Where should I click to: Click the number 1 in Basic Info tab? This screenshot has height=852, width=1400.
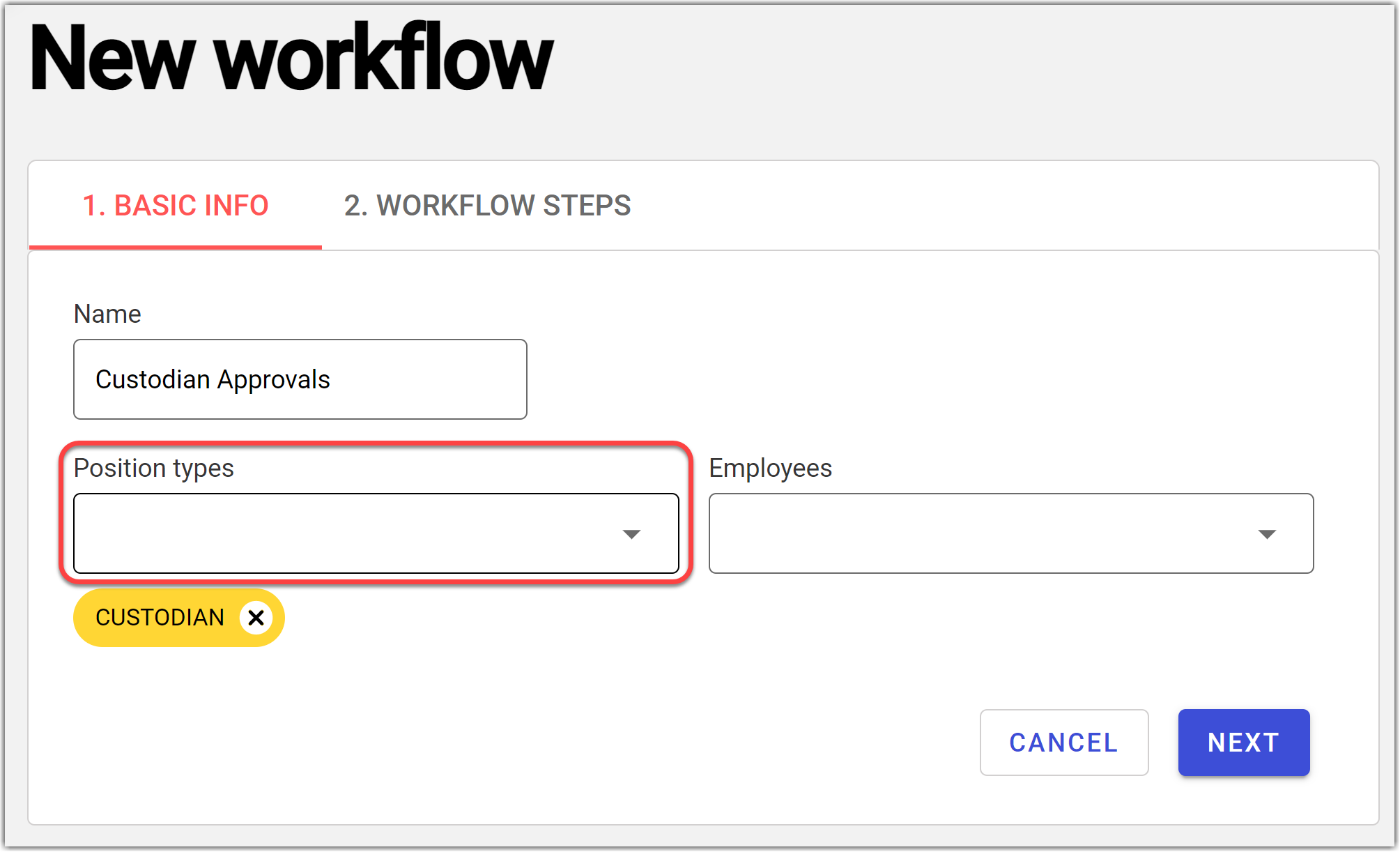coord(90,206)
